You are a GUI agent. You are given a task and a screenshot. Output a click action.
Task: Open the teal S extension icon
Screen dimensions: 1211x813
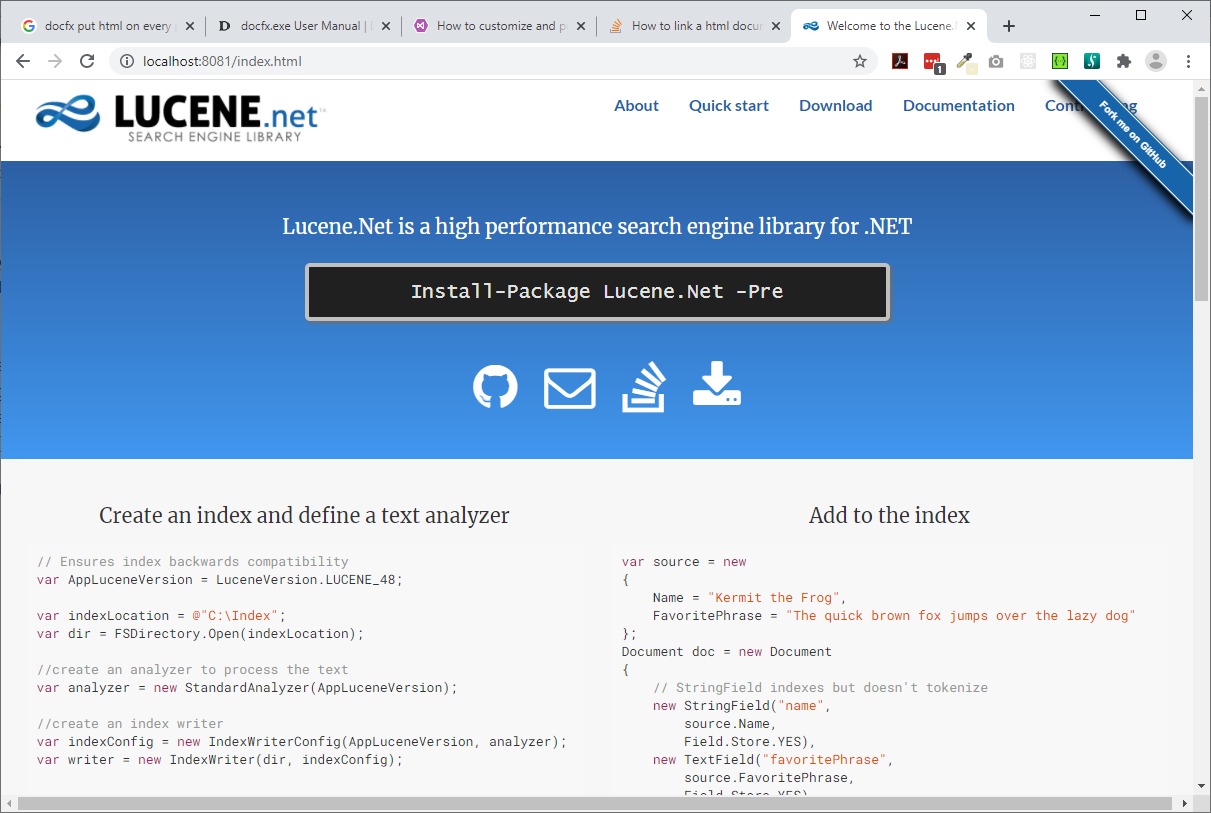[1092, 61]
